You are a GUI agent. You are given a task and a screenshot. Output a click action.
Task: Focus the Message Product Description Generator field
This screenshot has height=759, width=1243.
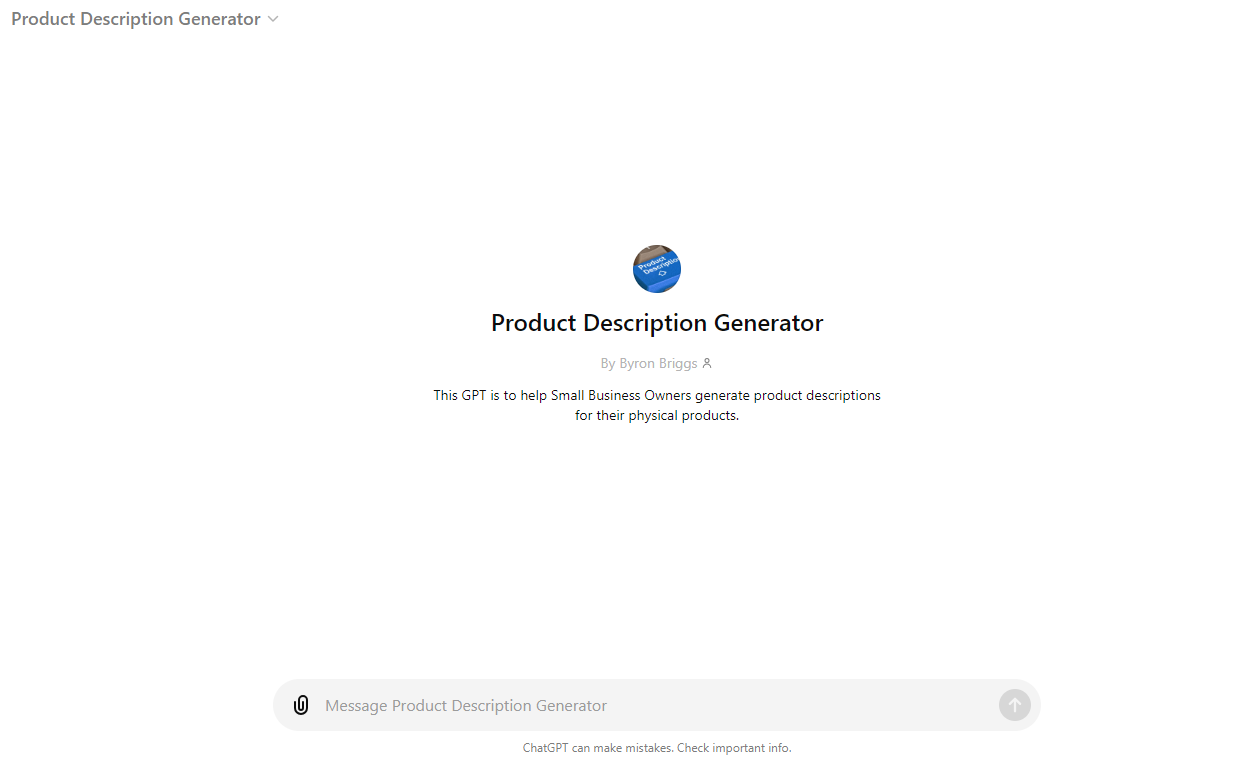[x=655, y=706]
